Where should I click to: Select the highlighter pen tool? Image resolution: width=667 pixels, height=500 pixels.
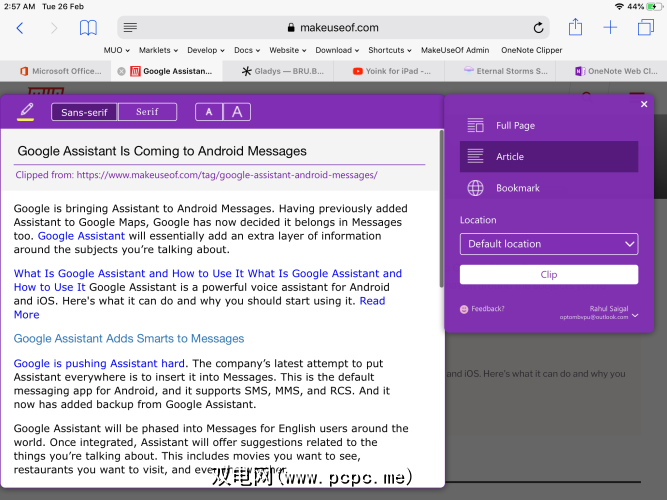click(x=26, y=111)
